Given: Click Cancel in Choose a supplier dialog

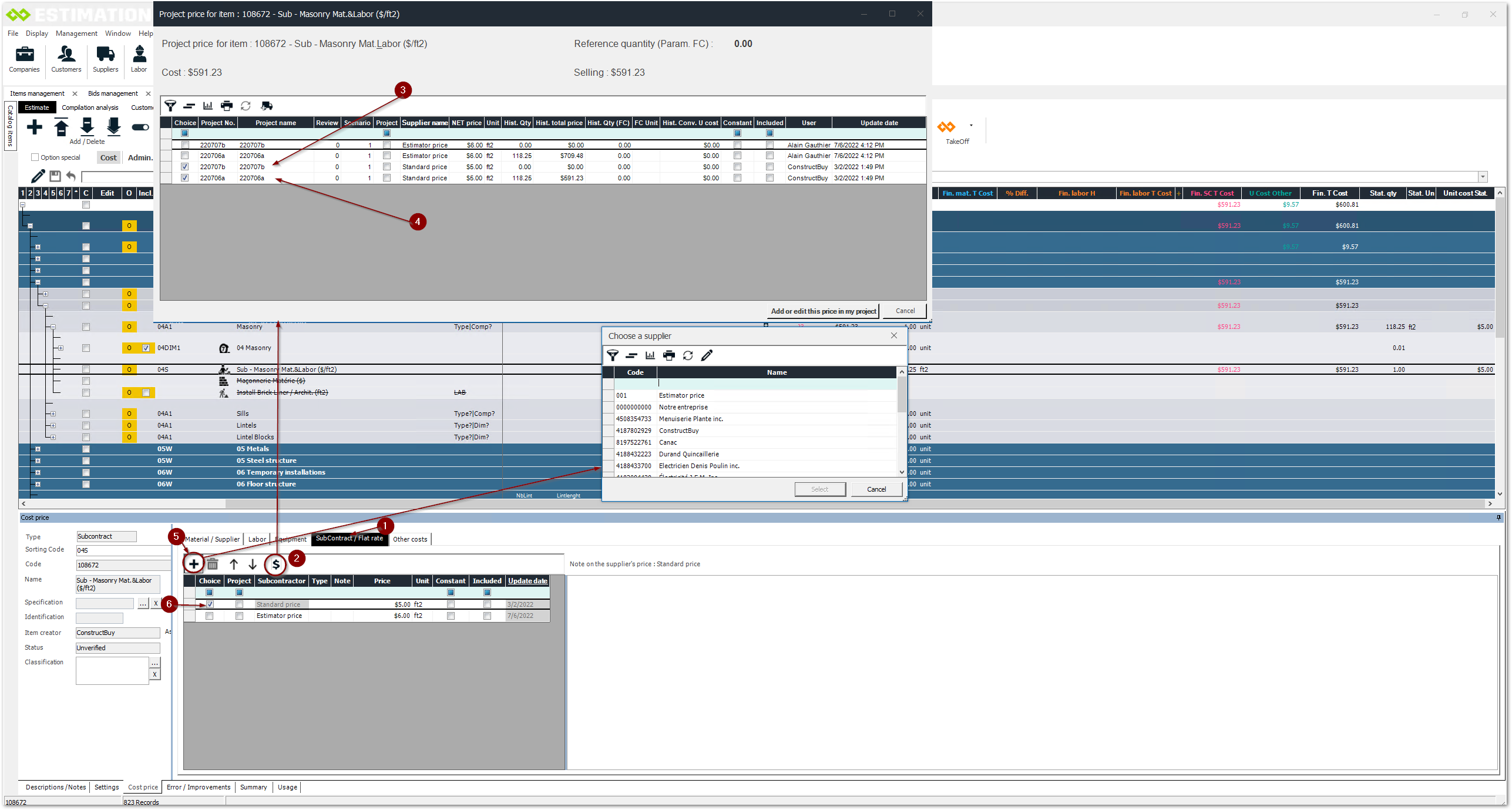Looking at the screenshot, I should click(x=876, y=489).
